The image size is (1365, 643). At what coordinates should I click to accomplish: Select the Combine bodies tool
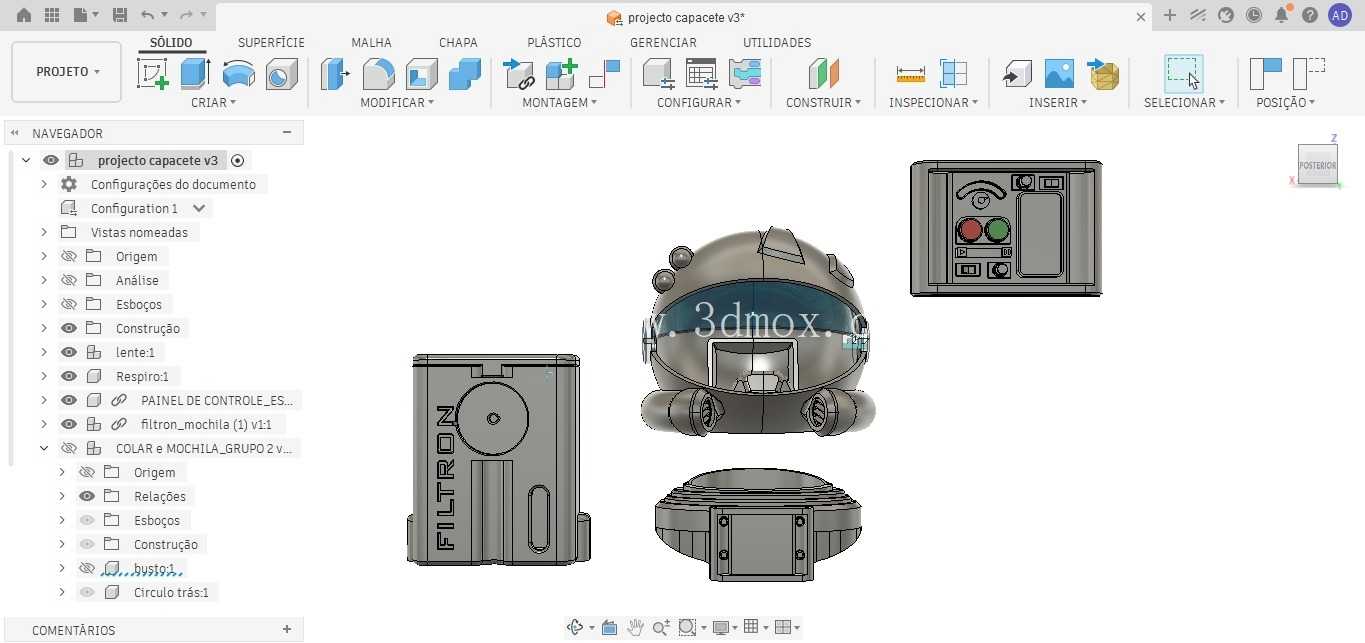tap(464, 74)
